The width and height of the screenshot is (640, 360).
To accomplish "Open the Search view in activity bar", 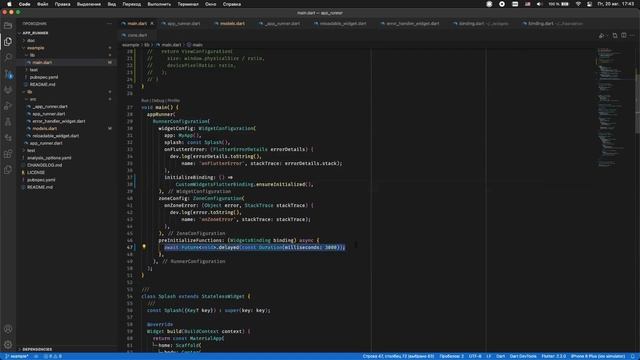I will (x=8, y=57).
